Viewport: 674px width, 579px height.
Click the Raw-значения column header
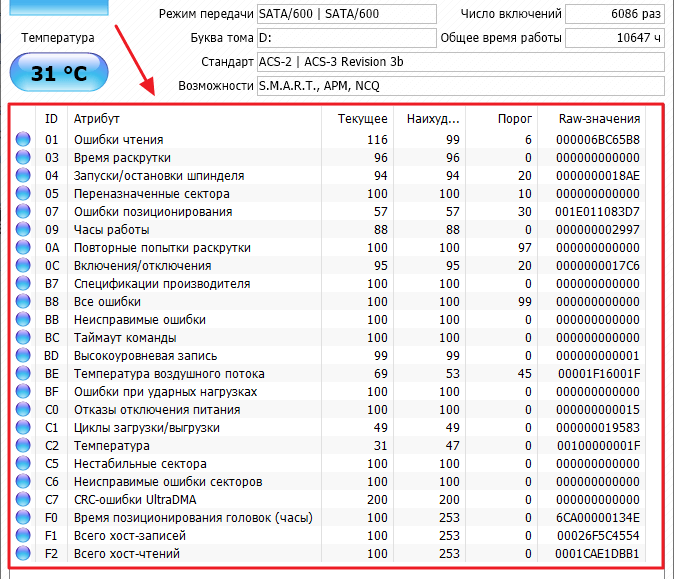tap(599, 119)
